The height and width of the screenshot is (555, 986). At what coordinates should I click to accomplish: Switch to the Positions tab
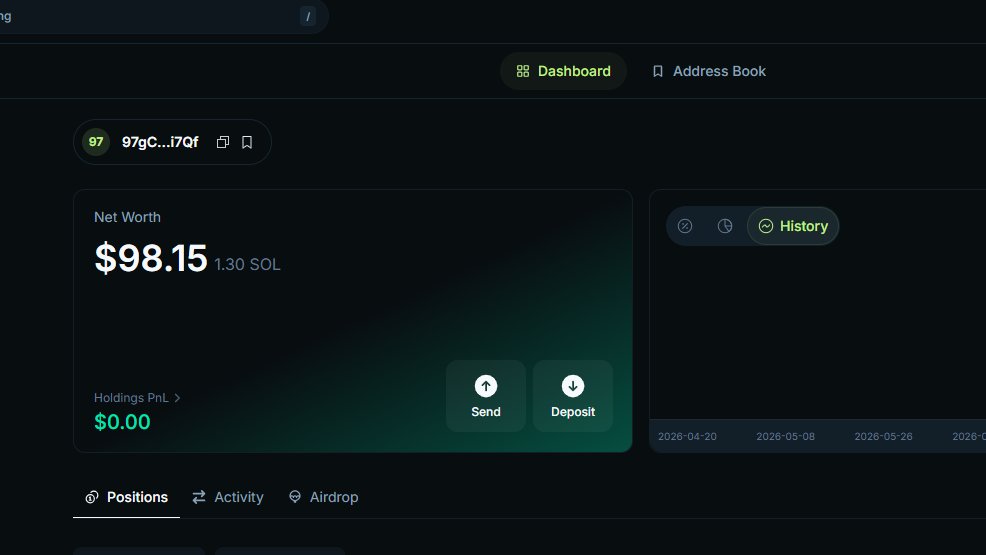tap(126, 497)
